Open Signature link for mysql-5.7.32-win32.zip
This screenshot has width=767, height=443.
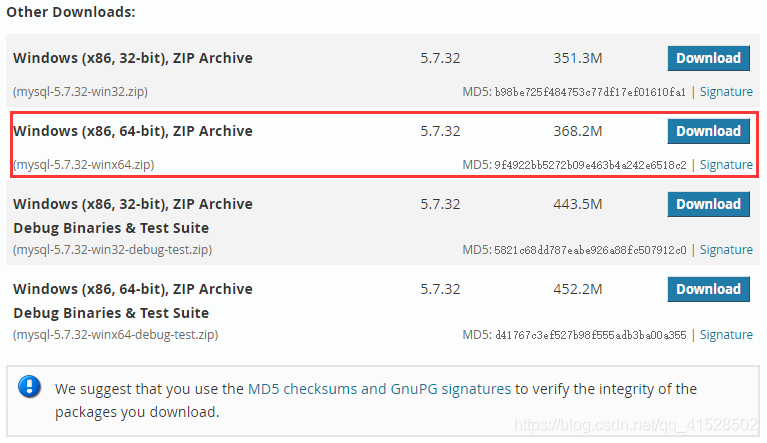click(x=726, y=91)
